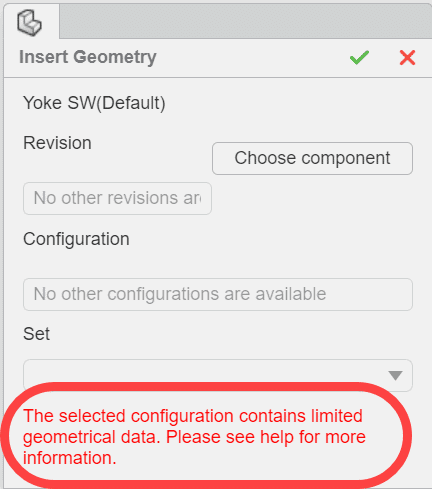The image size is (432, 489).
Task: Click the Revision label
Action: (57, 143)
